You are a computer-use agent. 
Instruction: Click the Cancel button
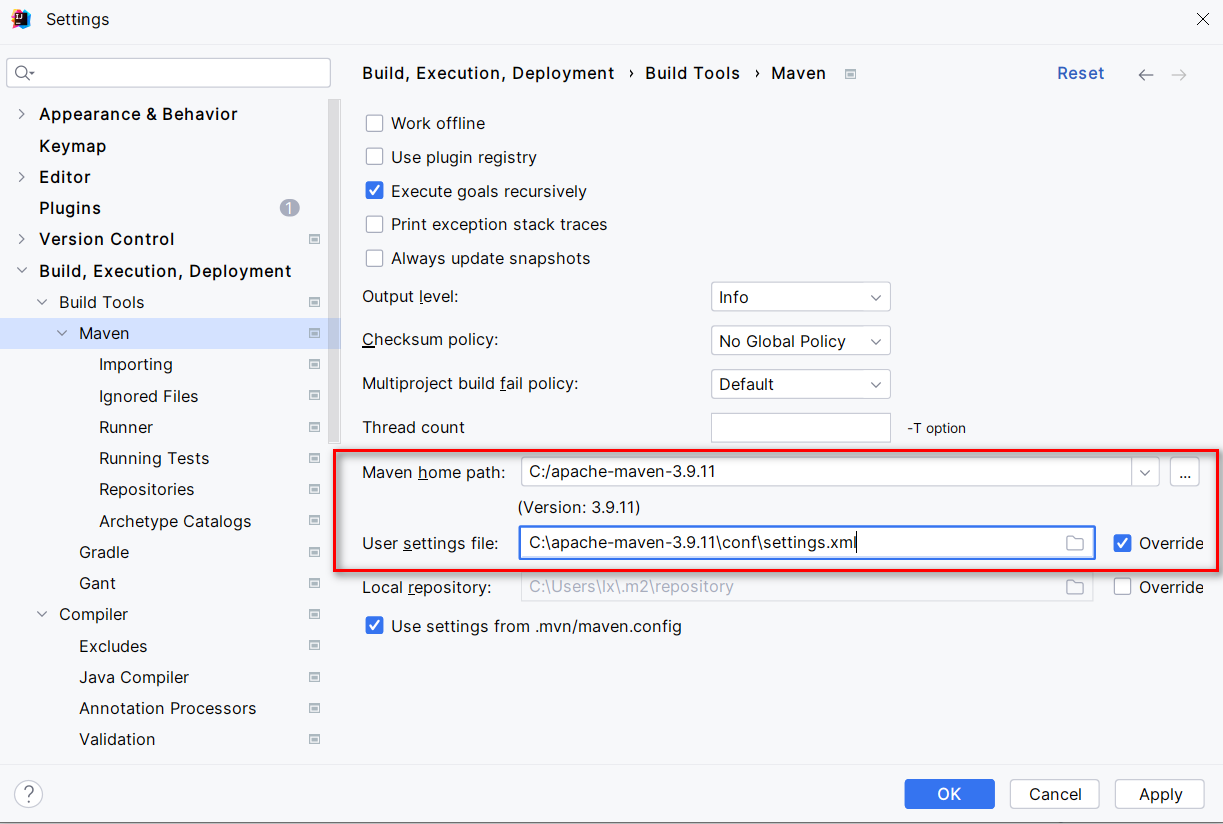(x=1055, y=794)
